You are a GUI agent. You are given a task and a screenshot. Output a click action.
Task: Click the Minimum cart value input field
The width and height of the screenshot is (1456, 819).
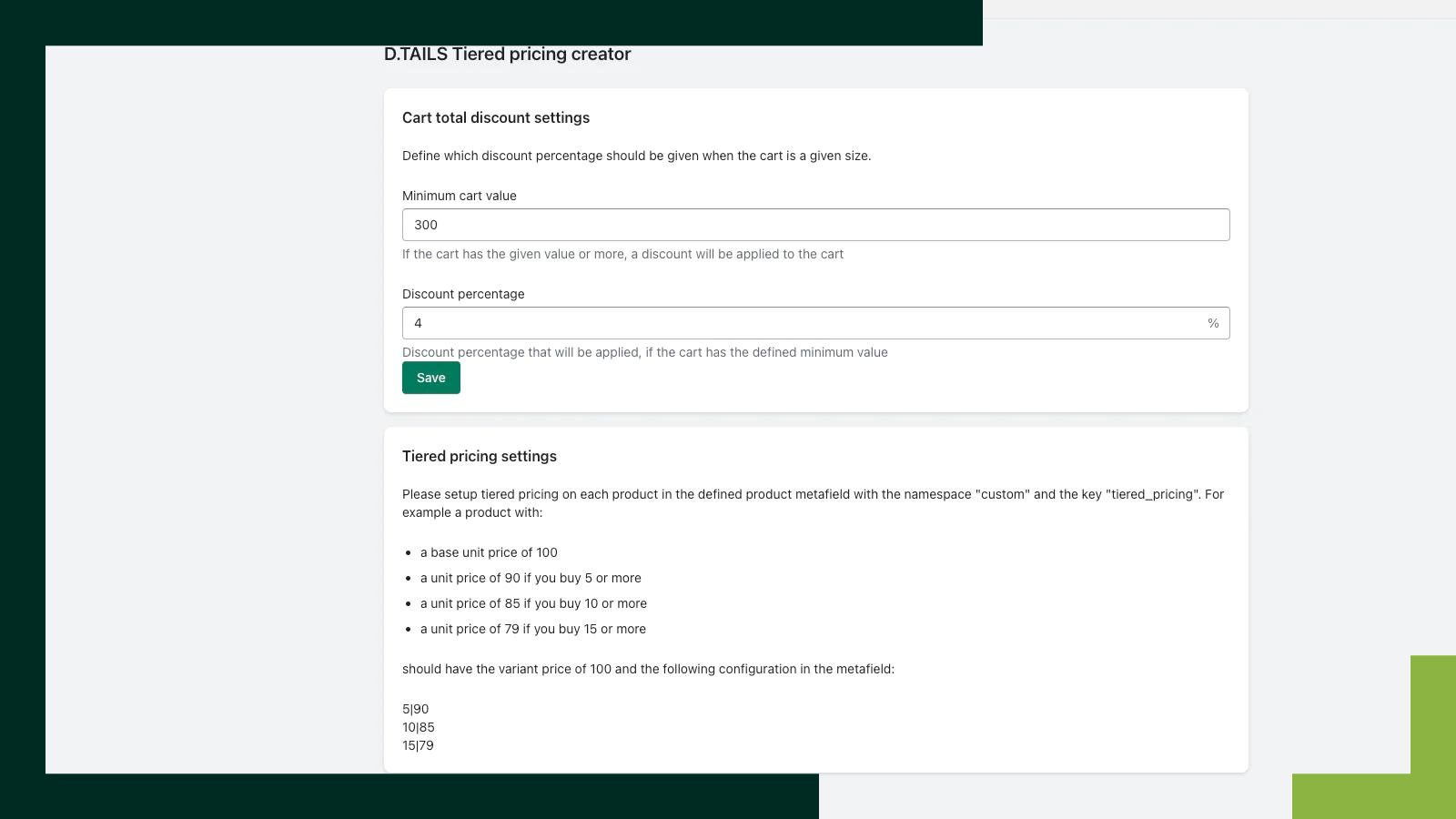[816, 224]
